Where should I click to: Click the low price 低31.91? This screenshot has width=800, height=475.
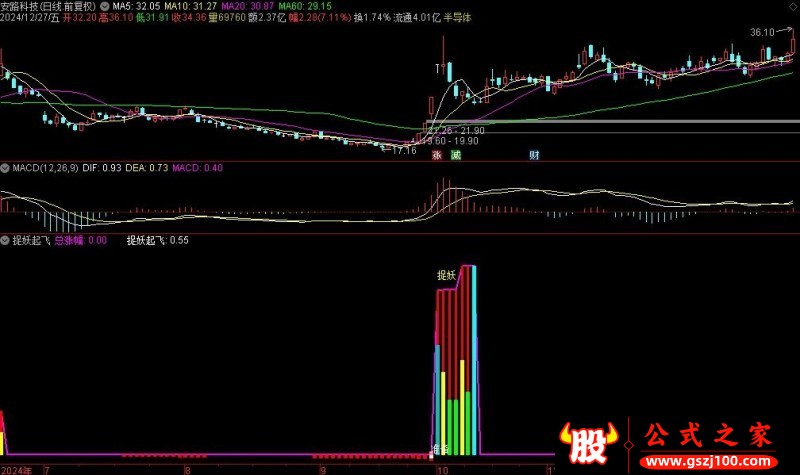pos(152,18)
